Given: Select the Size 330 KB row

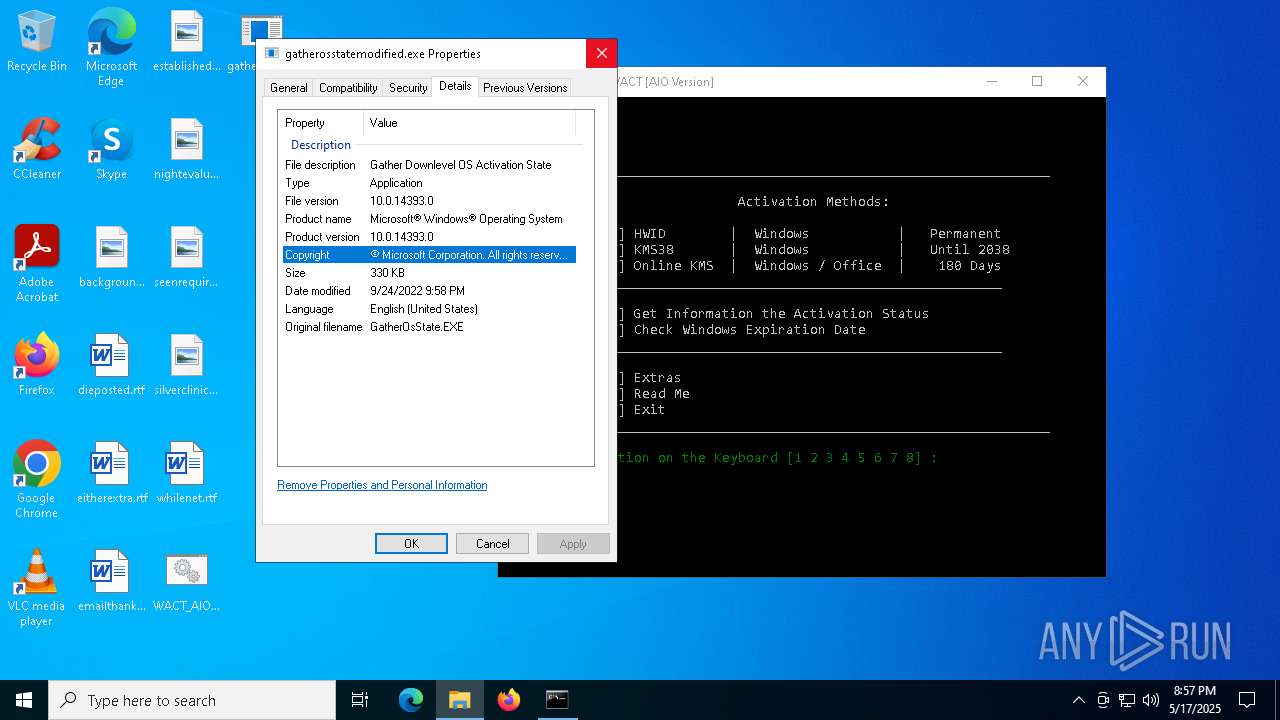Looking at the screenshot, I should coord(429,273).
